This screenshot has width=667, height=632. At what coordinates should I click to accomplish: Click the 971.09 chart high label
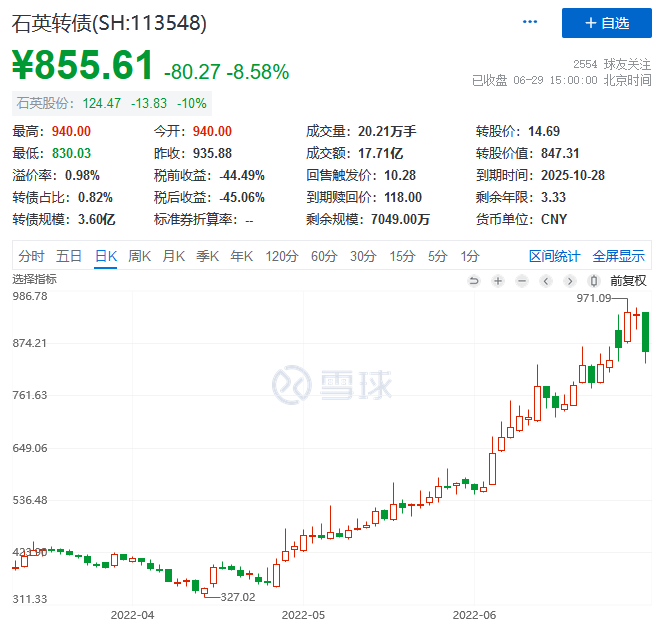pyautogui.click(x=593, y=298)
